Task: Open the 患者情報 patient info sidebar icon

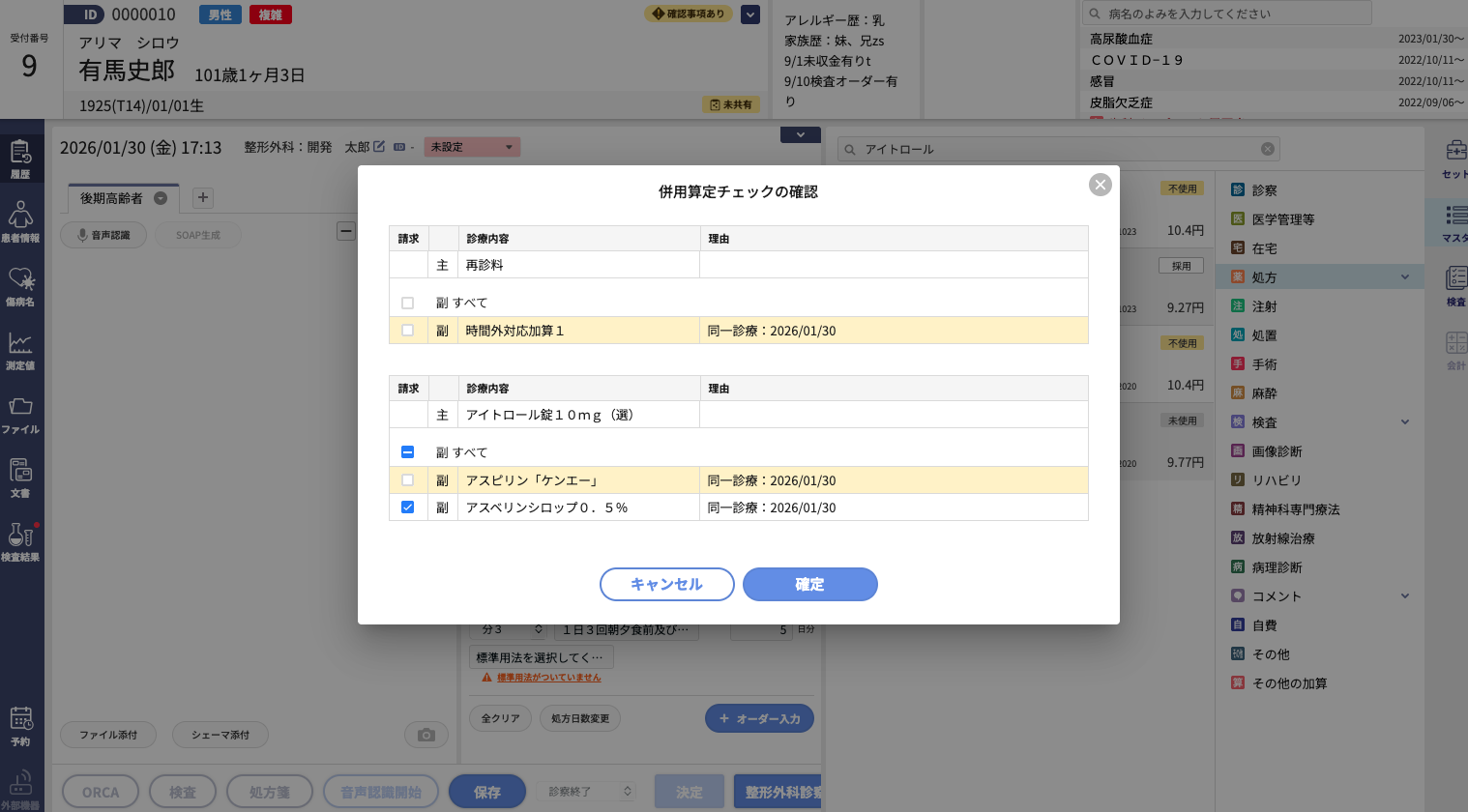Action: pyautogui.click(x=20, y=221)
